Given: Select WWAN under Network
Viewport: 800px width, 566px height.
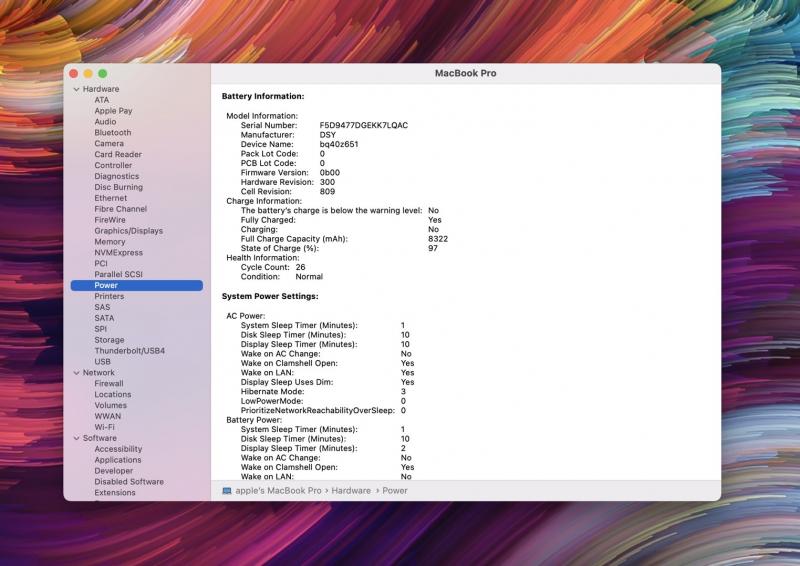Looking at the screenshot, I should point(108,416).
